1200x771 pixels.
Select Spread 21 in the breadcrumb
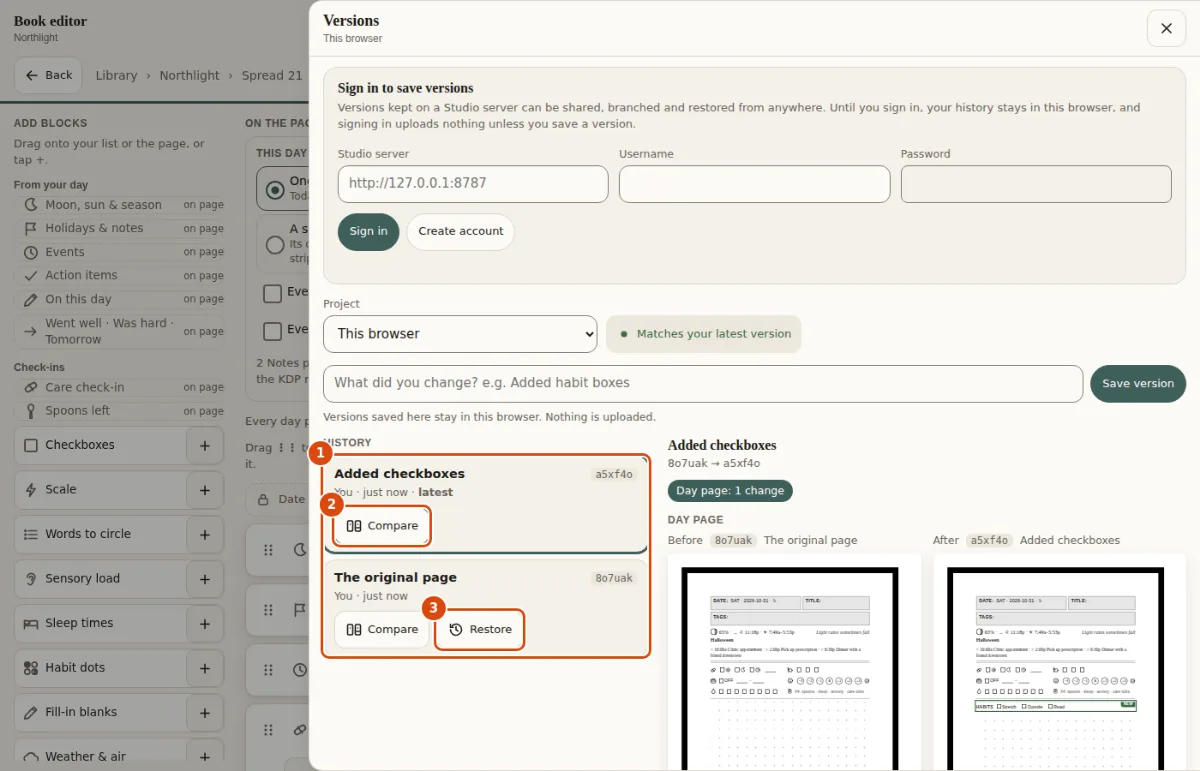pyautogui.click(x=272, y=75)
